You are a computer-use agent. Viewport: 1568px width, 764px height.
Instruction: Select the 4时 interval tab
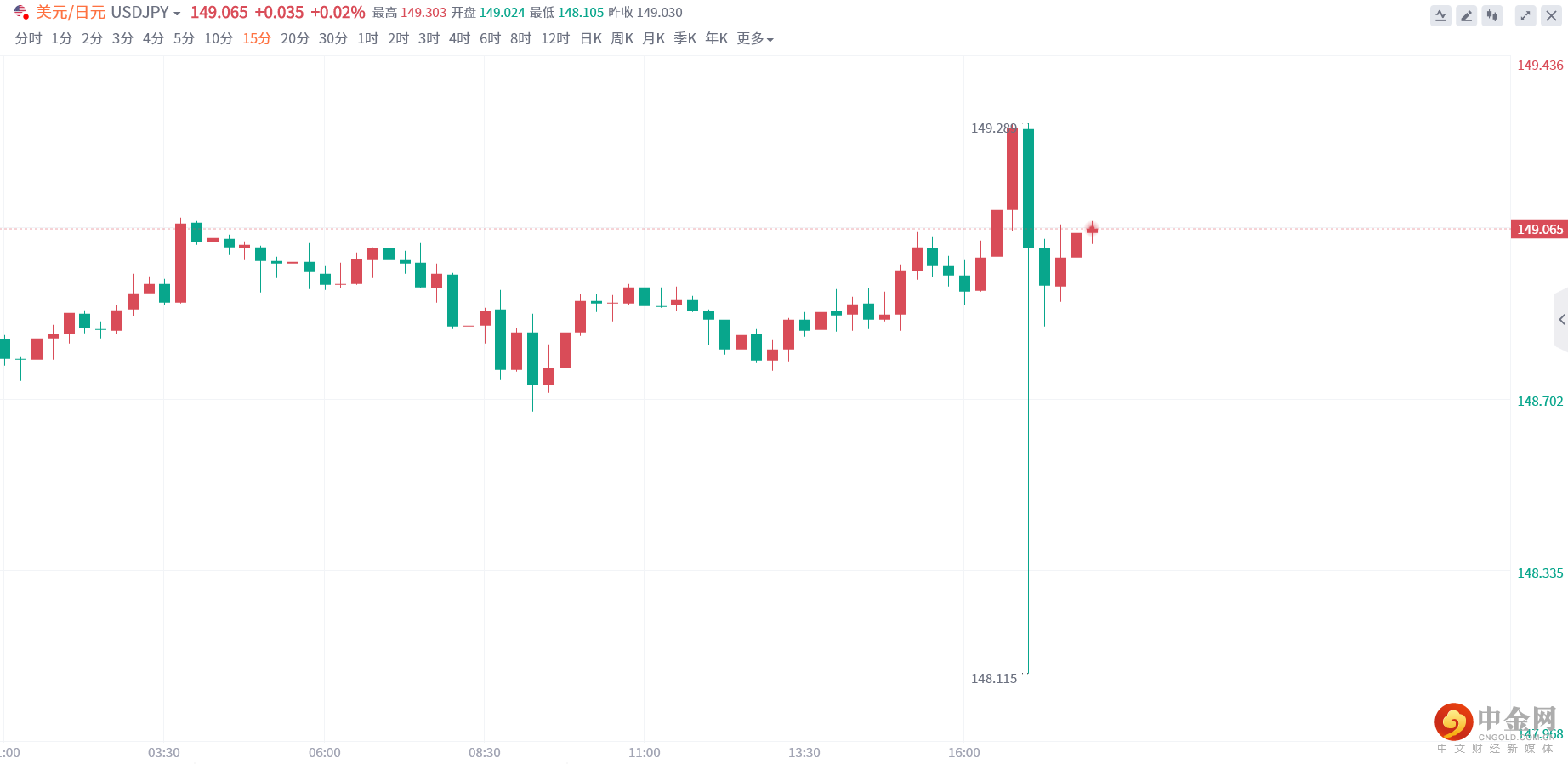click(459, 39)
